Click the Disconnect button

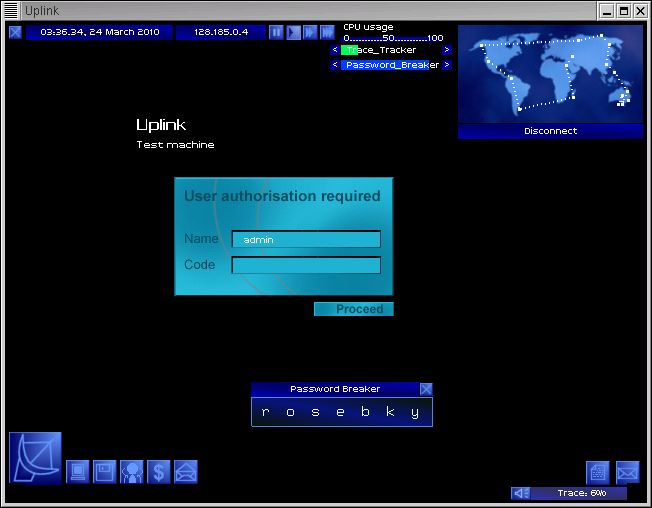(550, 131)
